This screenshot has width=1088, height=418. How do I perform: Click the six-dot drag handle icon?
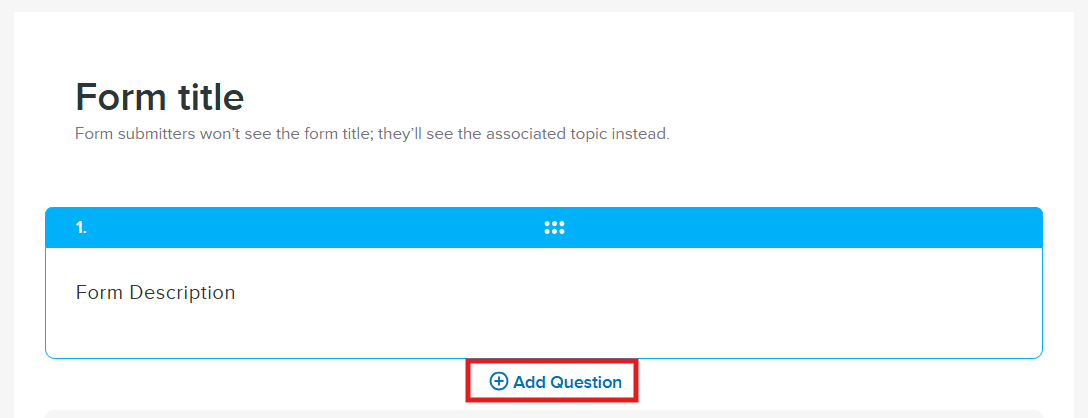click(x=554, y=228)
